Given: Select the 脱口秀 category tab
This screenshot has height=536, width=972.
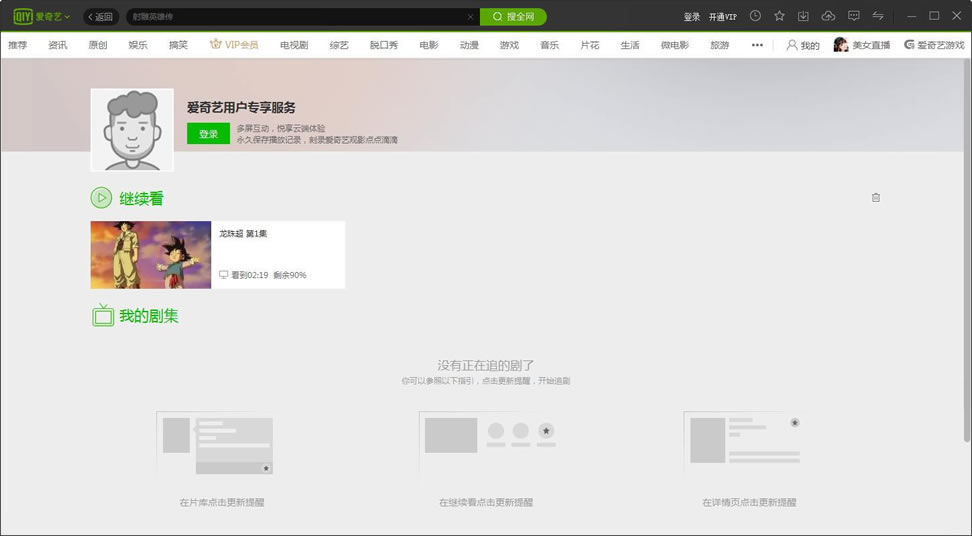Looking at the screenshot, I should (x=384, y=45).
